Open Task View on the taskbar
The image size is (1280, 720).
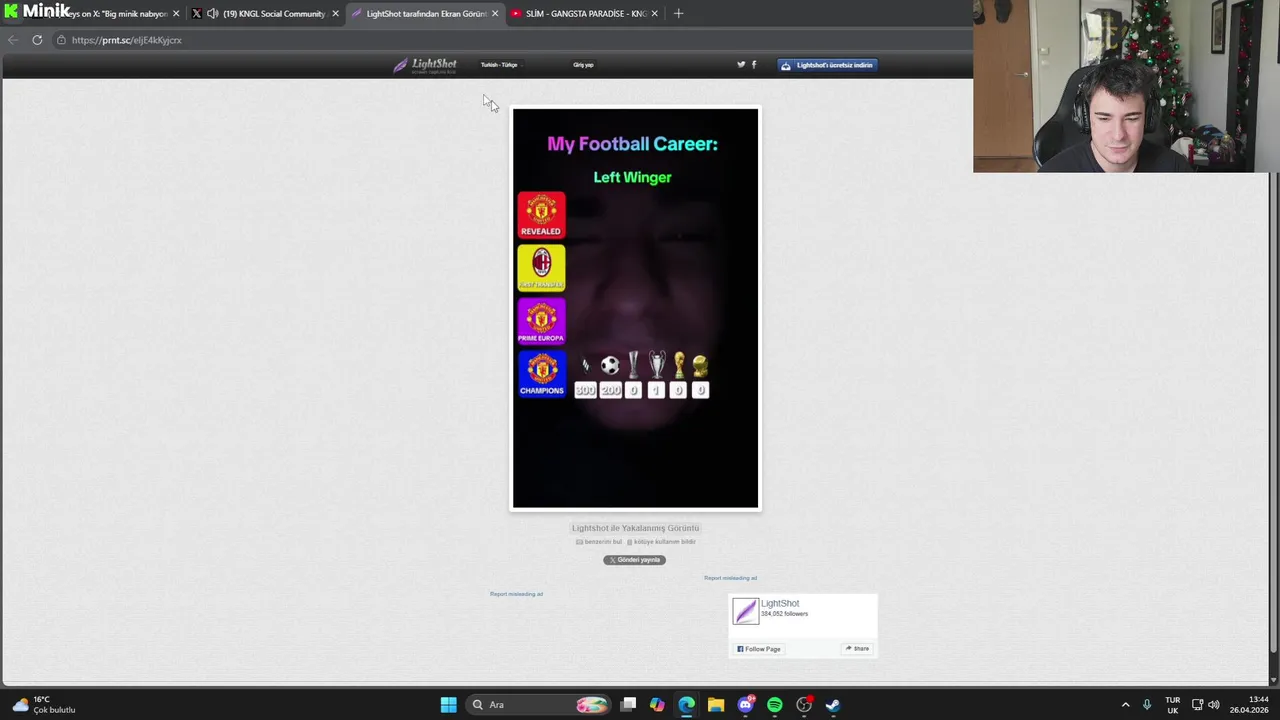(x=628, y=705)
